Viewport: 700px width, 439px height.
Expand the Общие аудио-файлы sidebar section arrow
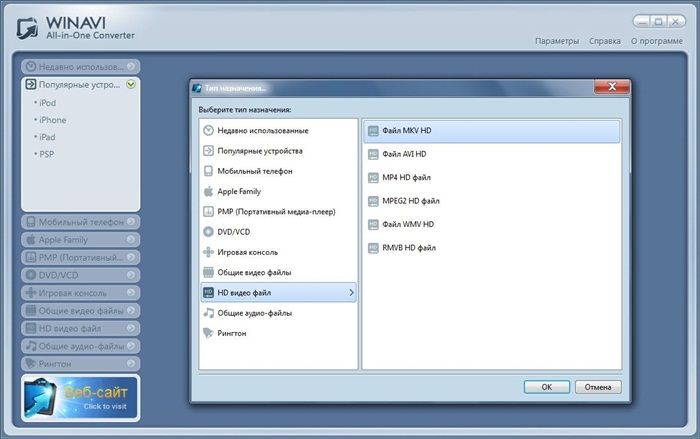(x=131, y=346)
